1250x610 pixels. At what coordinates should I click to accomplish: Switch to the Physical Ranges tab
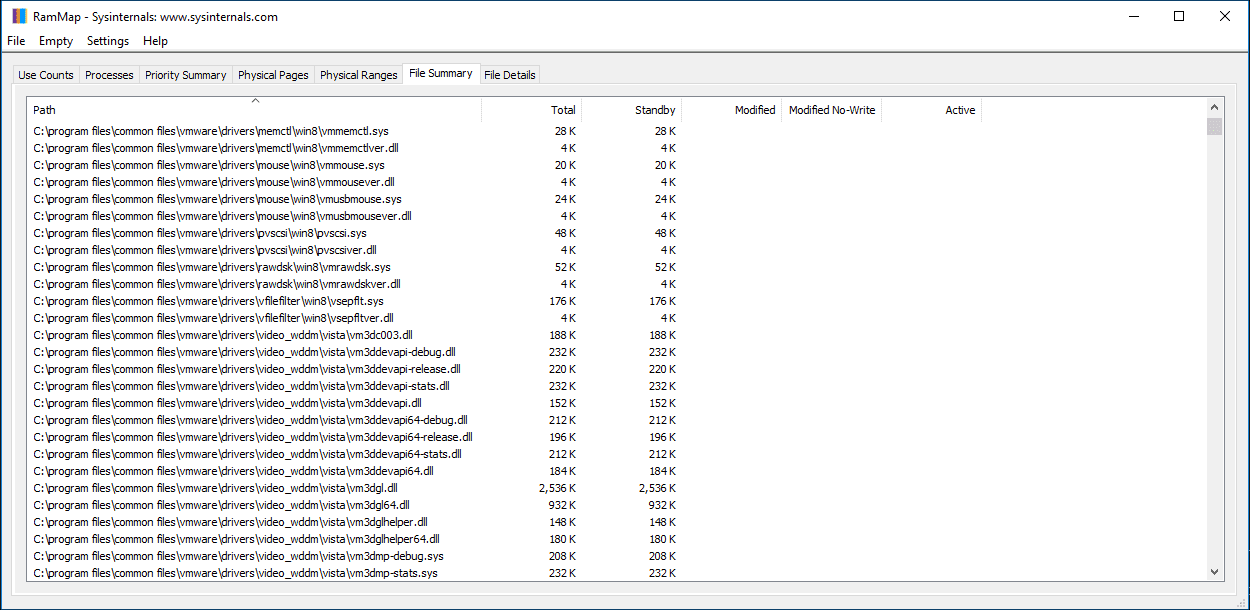358,74
